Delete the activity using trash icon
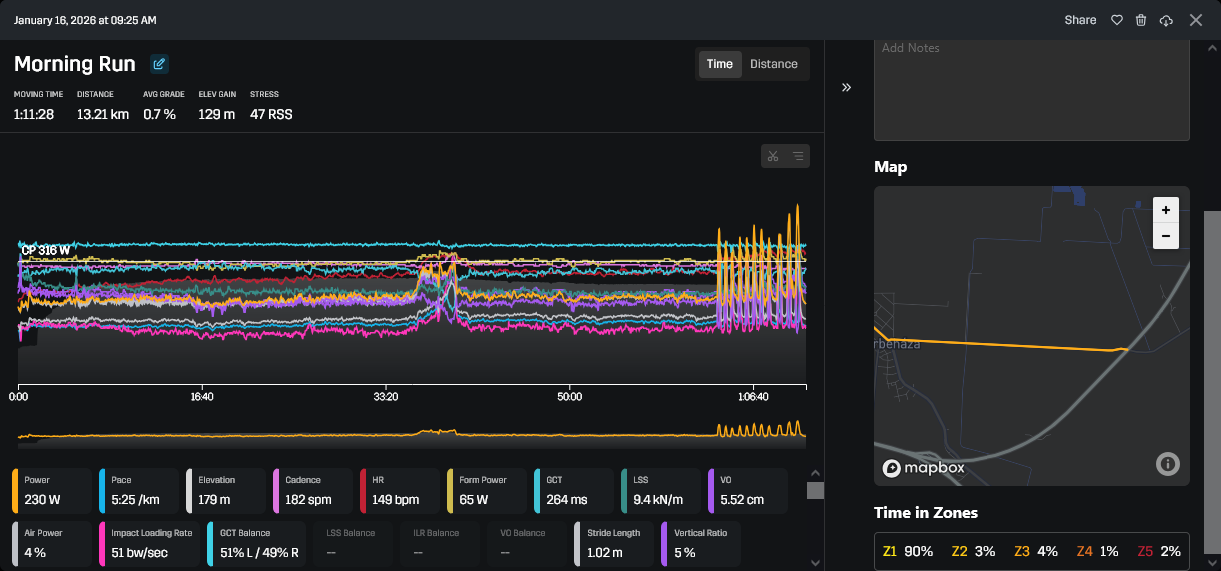 (1141, 20)
